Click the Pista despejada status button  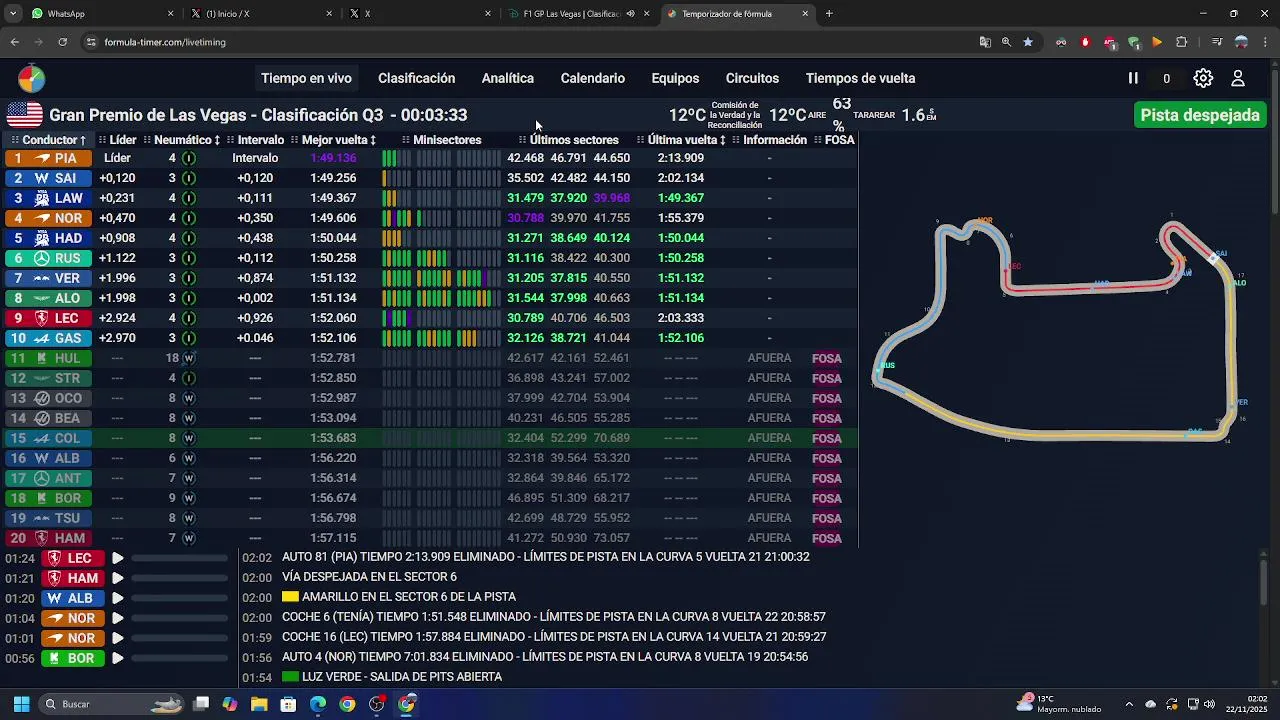tap(1200, 115)
